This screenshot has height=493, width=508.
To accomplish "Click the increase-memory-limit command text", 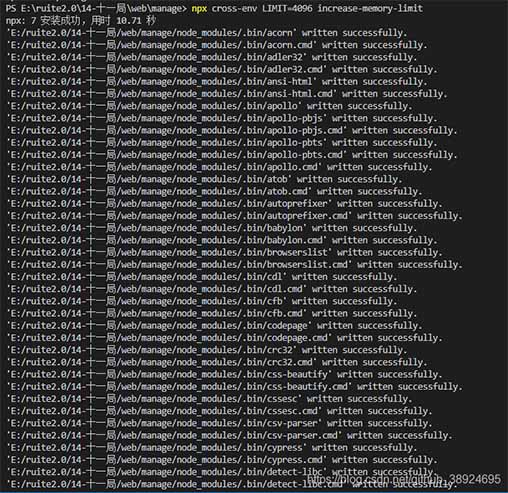I will pyautogui.click(x=370, y=8).
